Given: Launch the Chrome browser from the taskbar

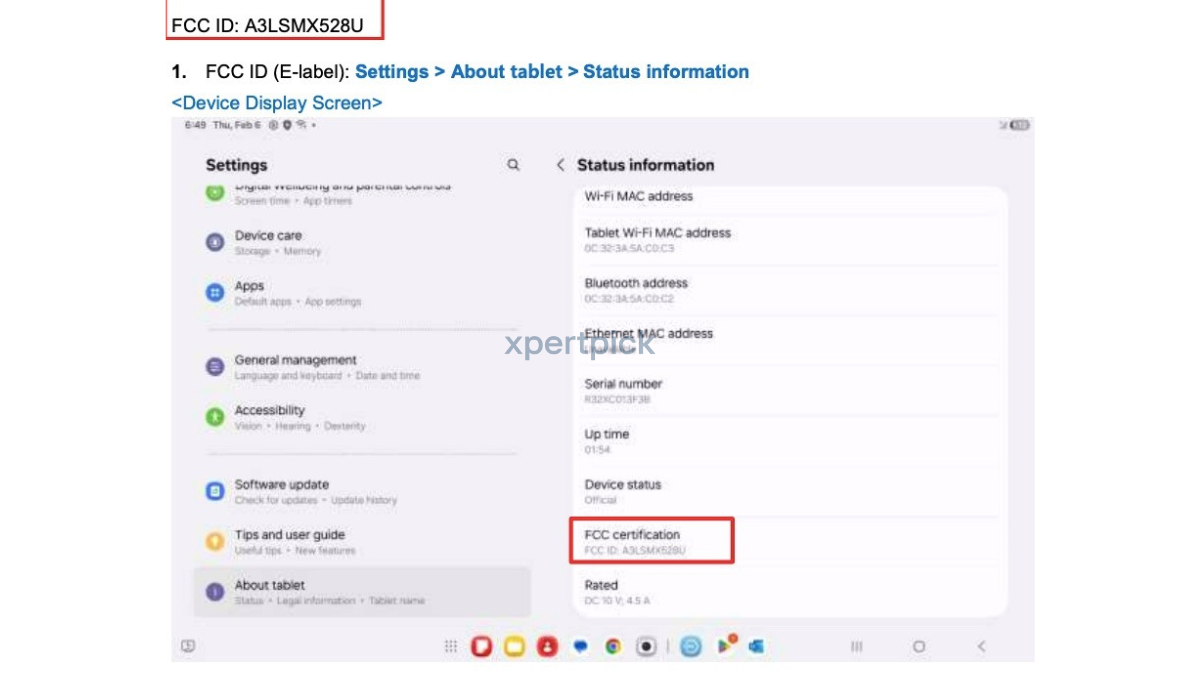Looking at the screenshot, I should 613,647.
